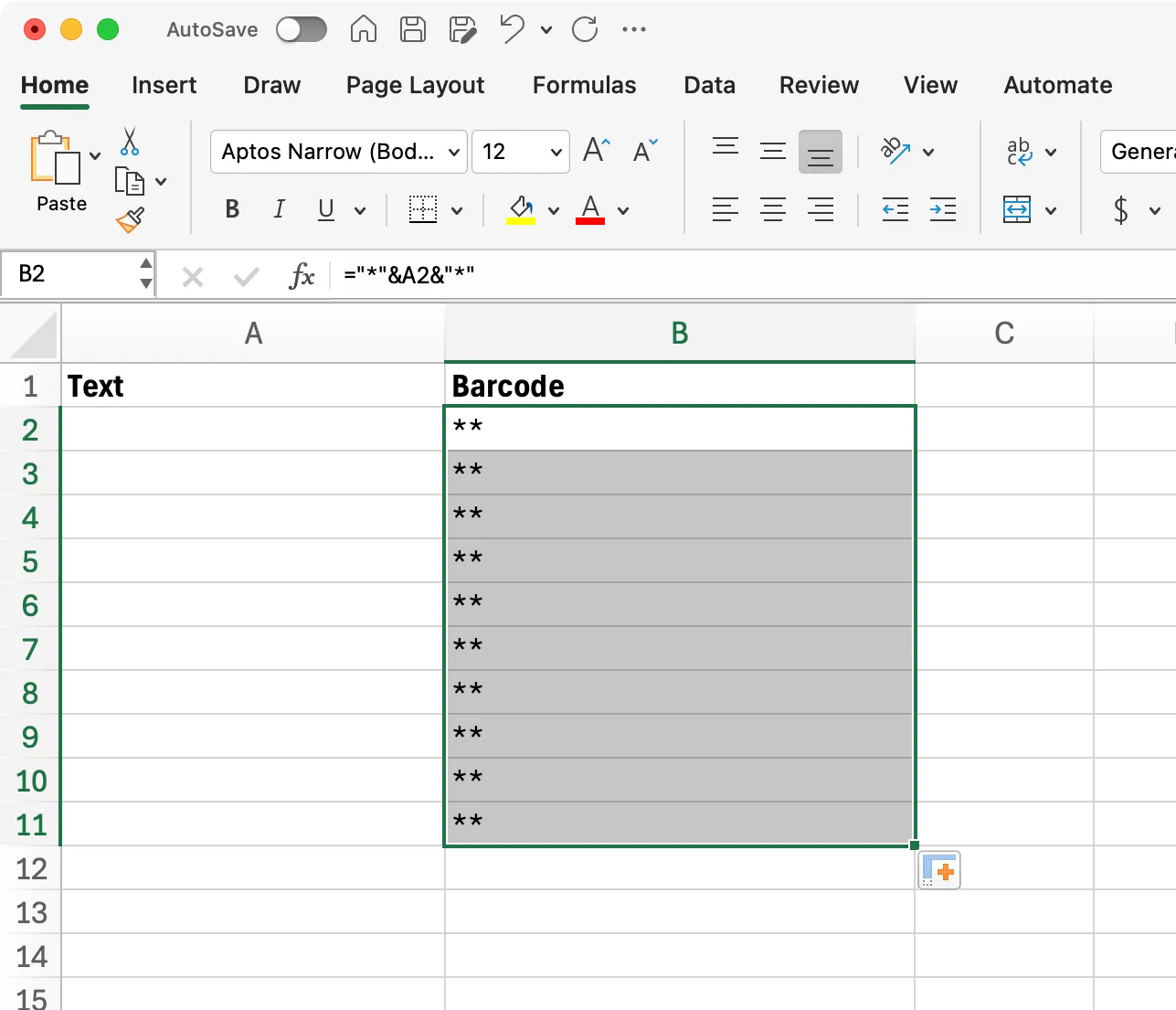Viewport: 1176px width, 1010px height.
Task: Click the Format Painter icon
Action: [x=130, y=219]
